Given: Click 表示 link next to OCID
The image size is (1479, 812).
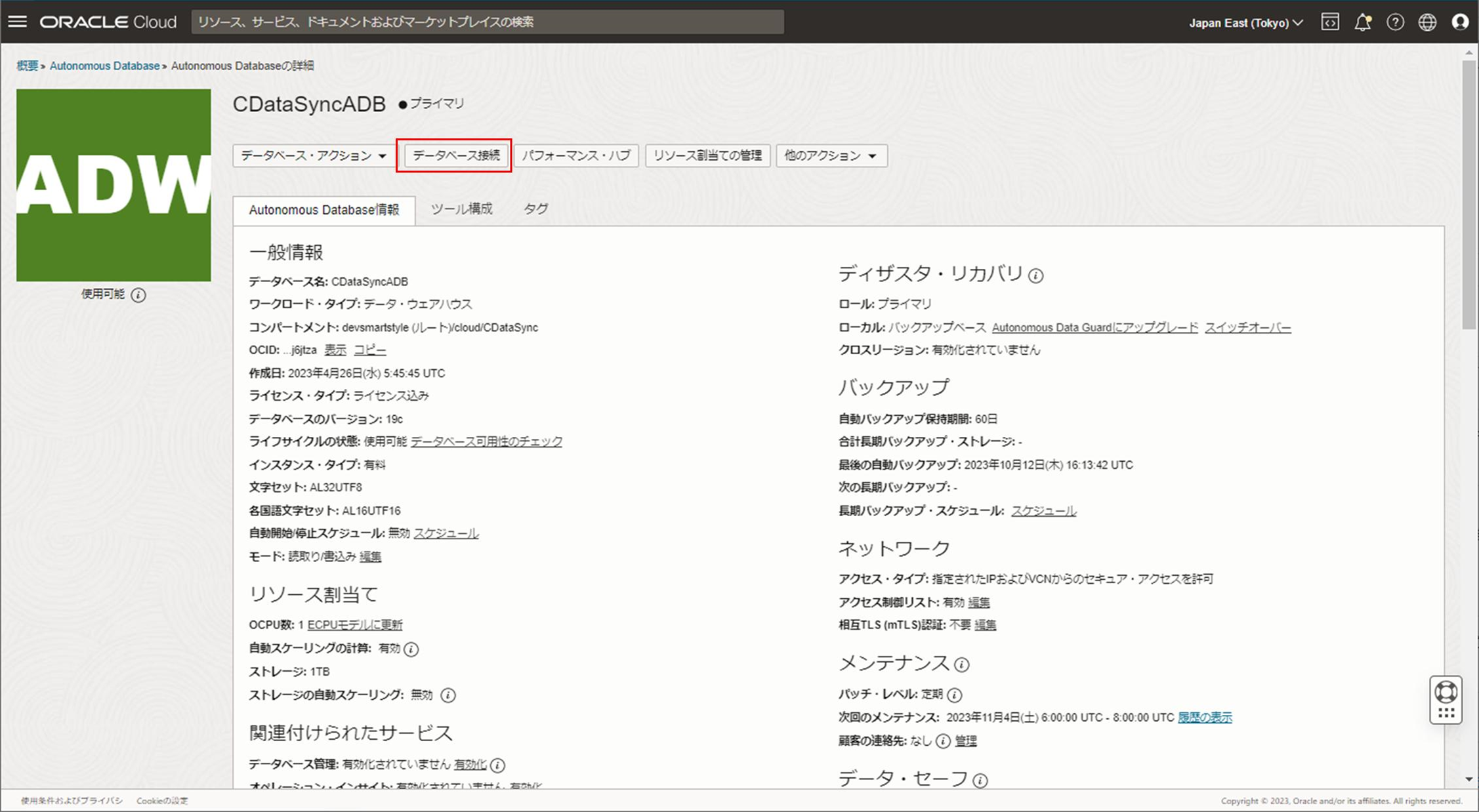Looking at the screenshot, I should tap(335, 350).
